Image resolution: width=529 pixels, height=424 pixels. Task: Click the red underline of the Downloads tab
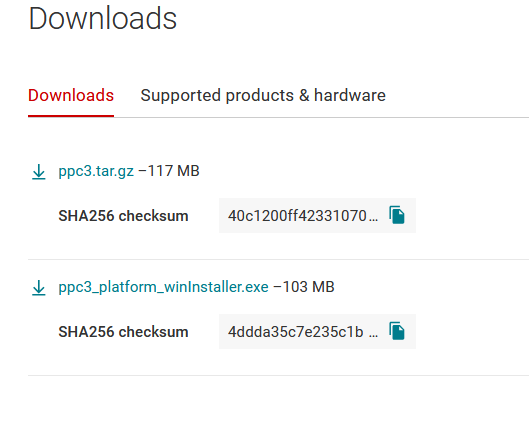tap(71, 116)
